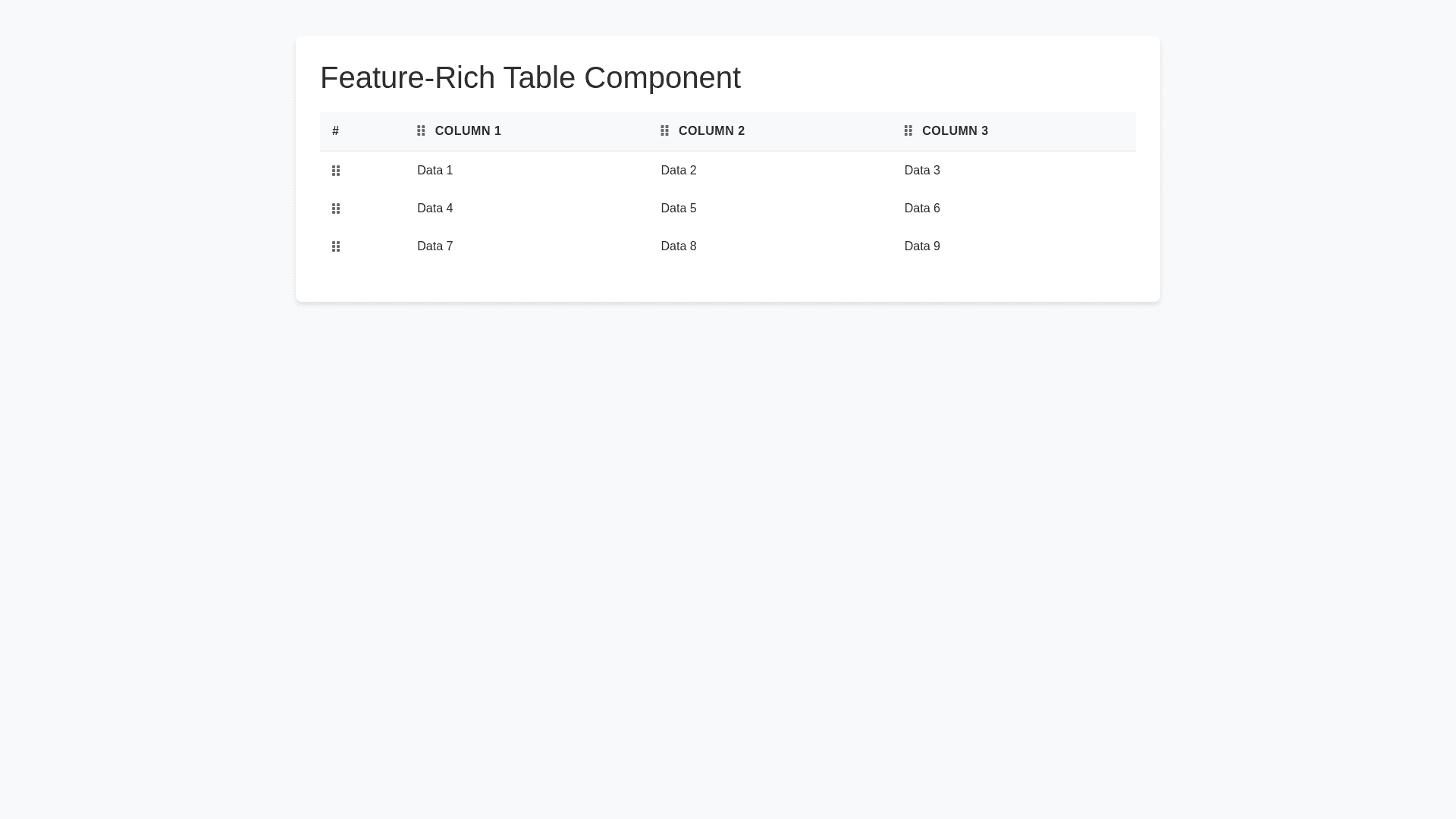Select the Data 6 cell
Screen dimensions: 1456x819
pos(921,209)
